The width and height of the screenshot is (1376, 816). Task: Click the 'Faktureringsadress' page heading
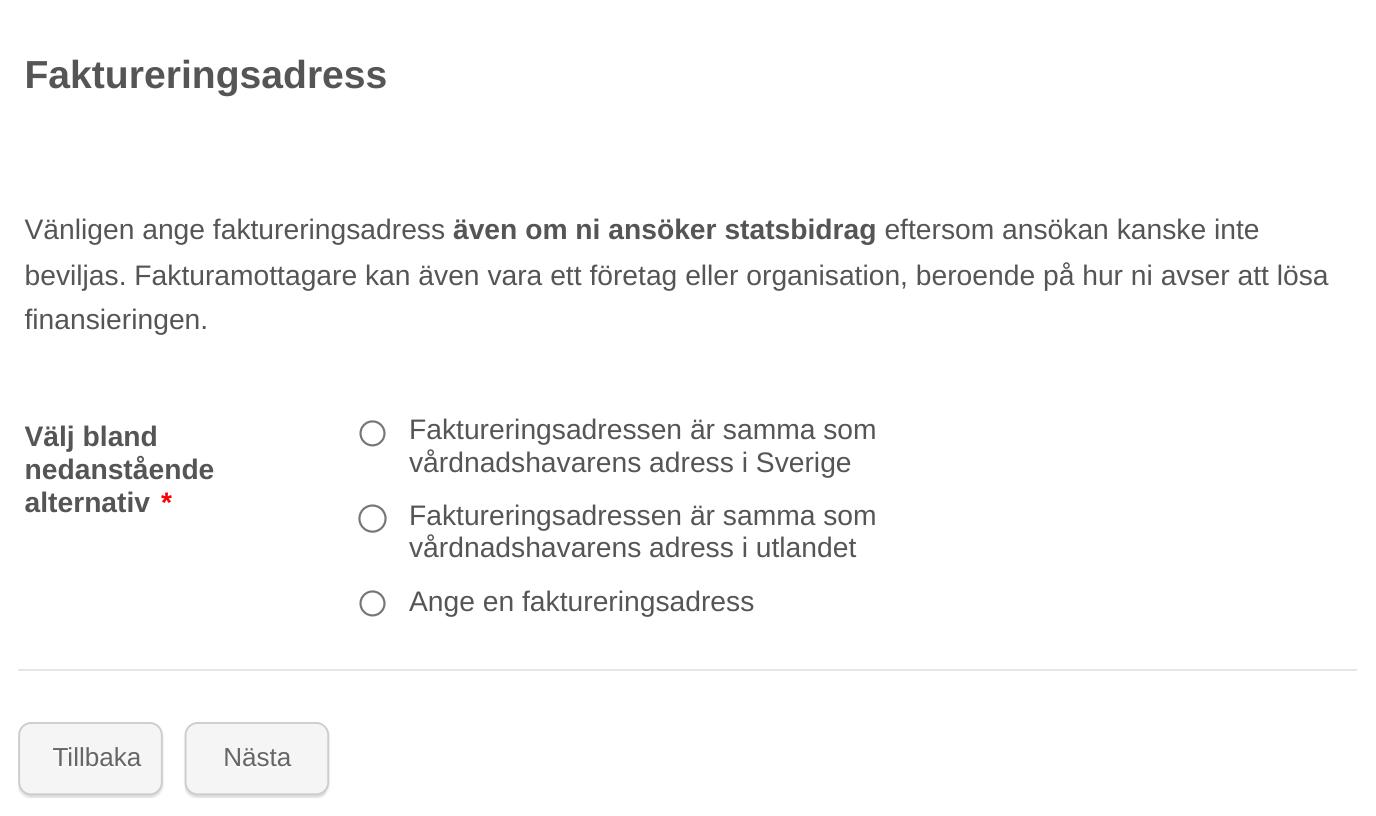click(206, 76)
